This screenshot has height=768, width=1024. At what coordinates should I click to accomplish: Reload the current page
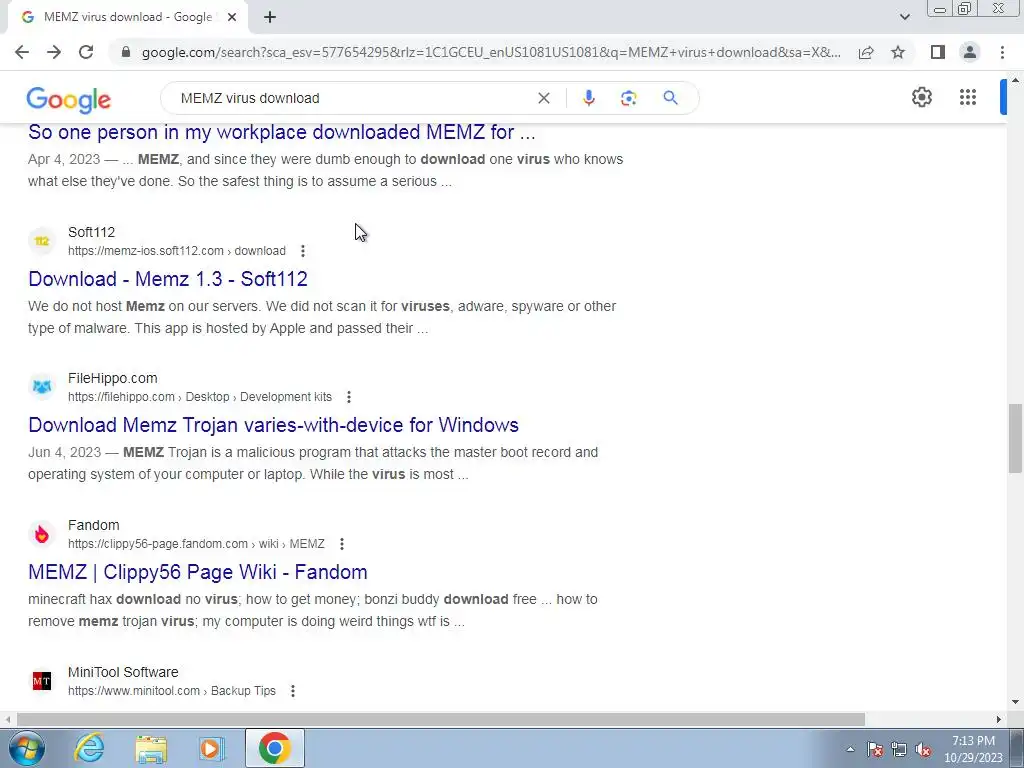86,52
